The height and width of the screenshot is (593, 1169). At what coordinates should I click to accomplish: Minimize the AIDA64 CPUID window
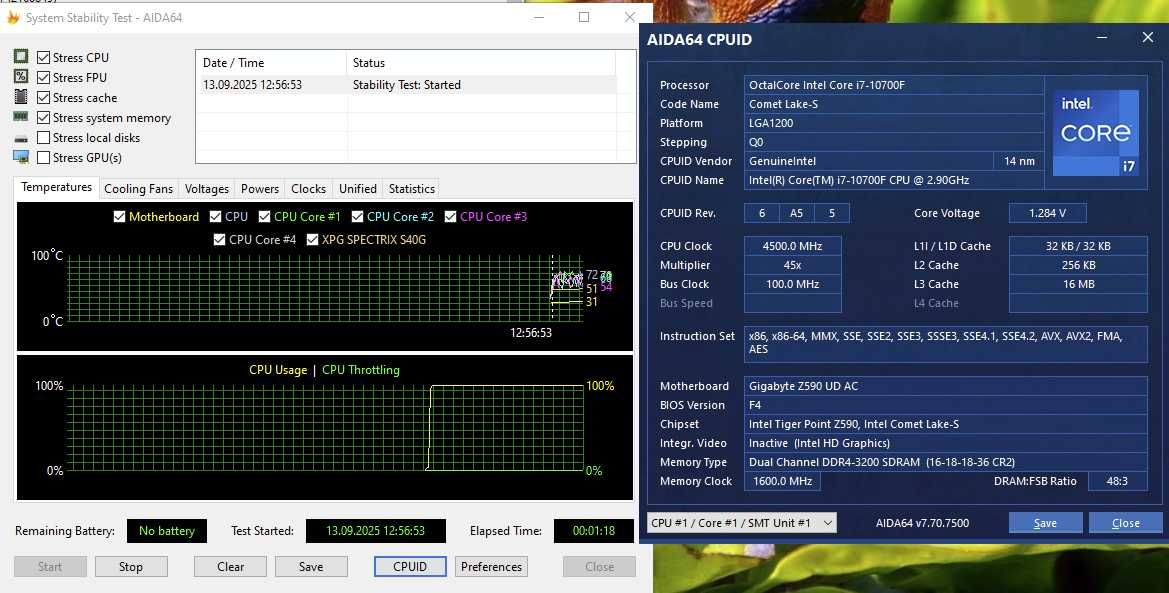[x=1103, y=37]
